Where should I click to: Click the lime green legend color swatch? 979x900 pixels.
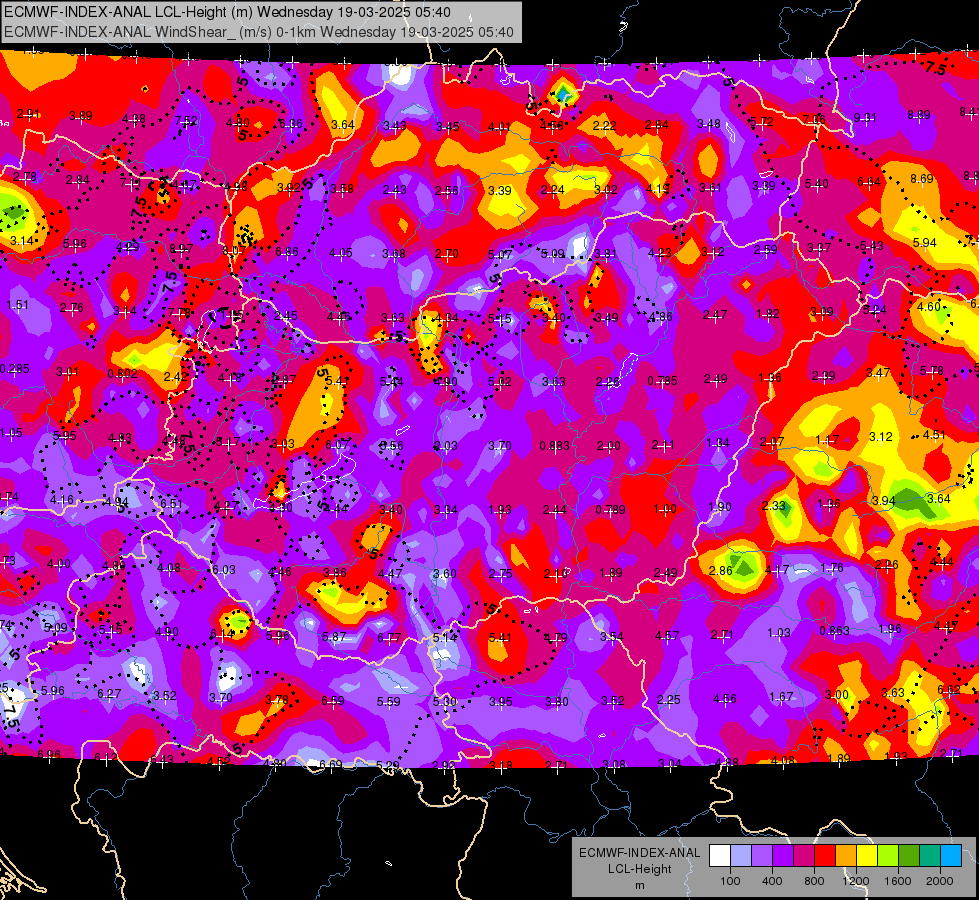tap(888, 855)
